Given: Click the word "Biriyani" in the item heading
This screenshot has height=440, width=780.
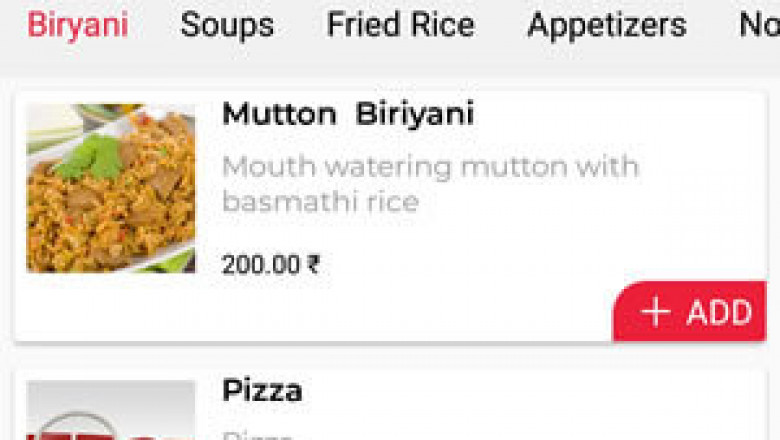Looking at the screenshot, I should 414,114.
